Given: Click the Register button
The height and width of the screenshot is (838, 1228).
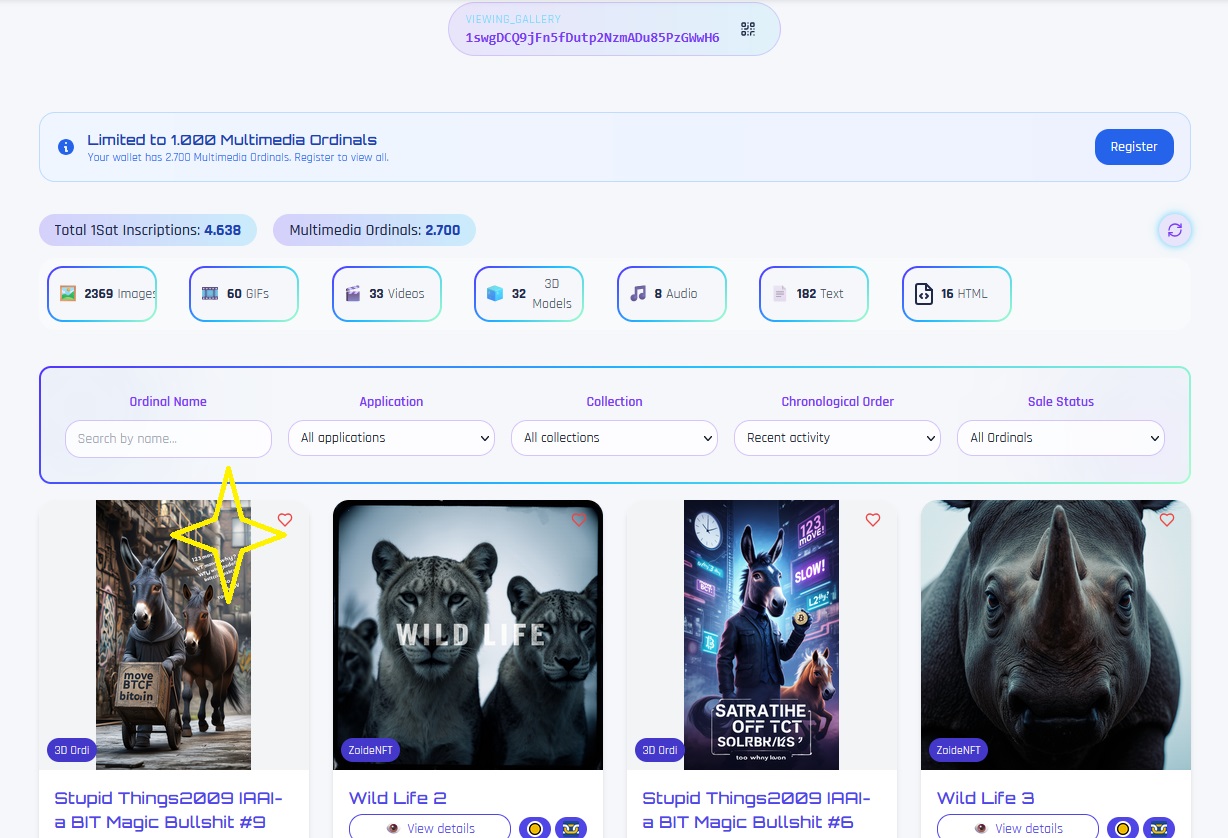Looking at the screenshot, I should pos(1134,147).
